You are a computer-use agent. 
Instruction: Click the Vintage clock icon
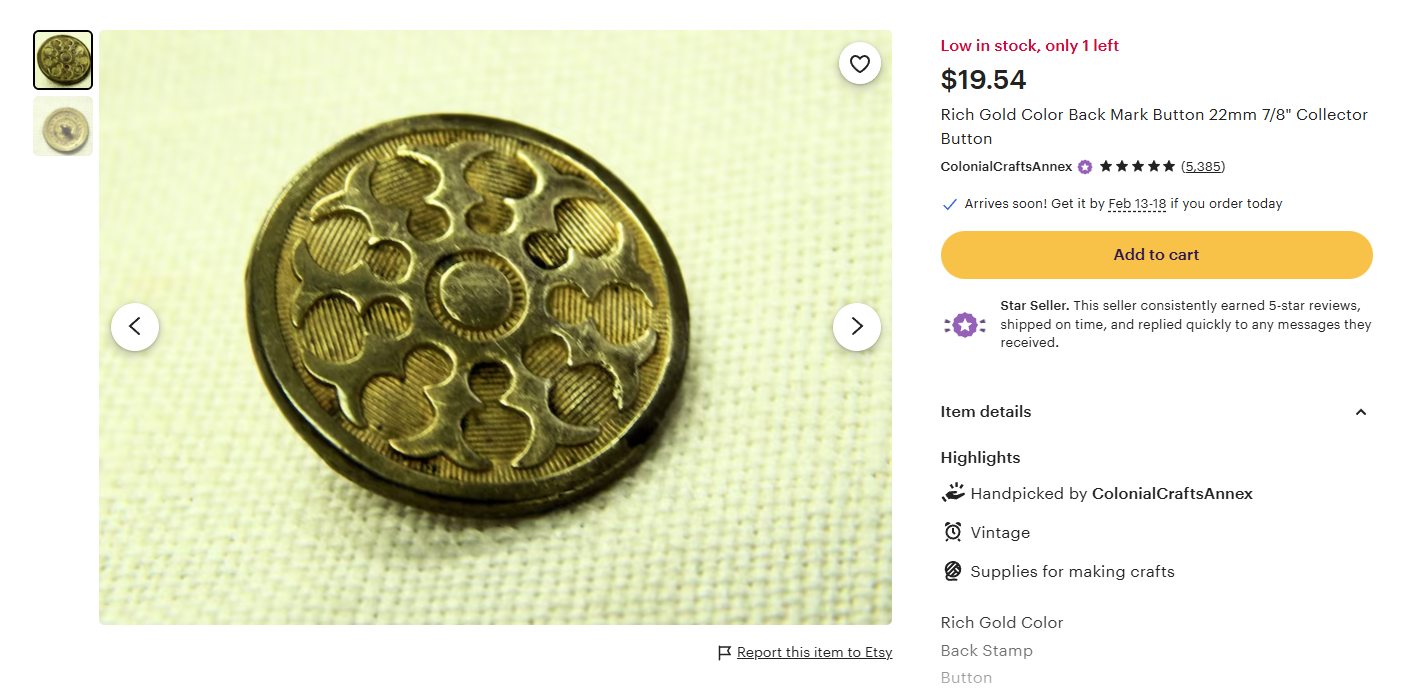point(952,532)
